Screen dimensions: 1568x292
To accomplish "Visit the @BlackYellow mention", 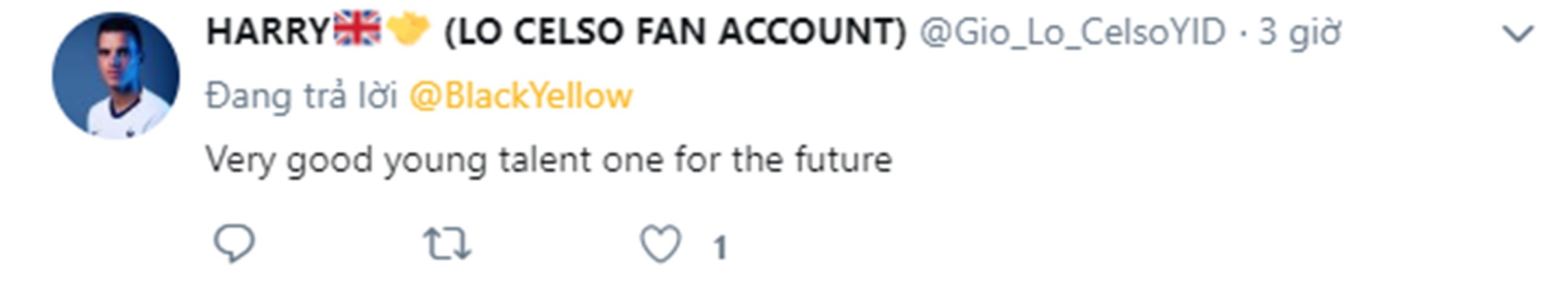I will [521, 96].
